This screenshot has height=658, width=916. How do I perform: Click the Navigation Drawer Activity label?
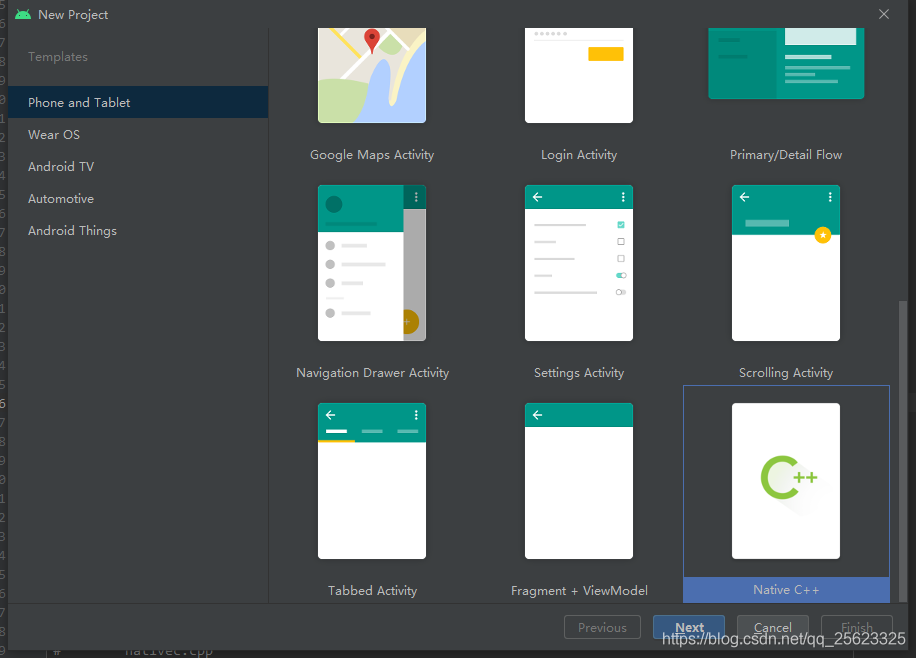coord(372,373)
